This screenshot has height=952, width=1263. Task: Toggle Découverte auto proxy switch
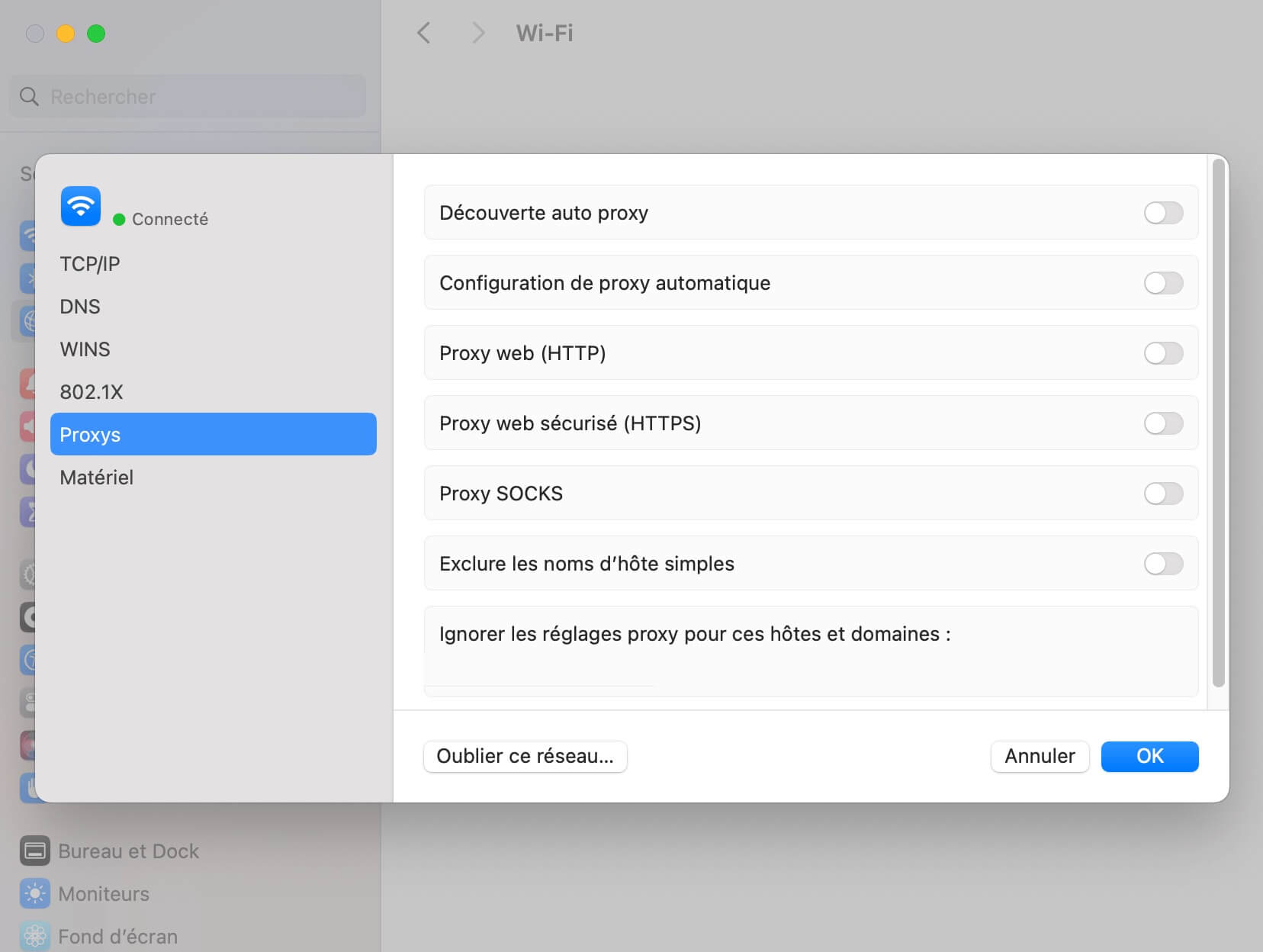pyautogui.click(x=1163, y=213)
